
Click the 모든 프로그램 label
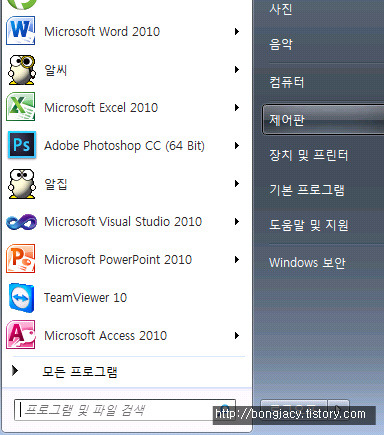coord(80,371)
